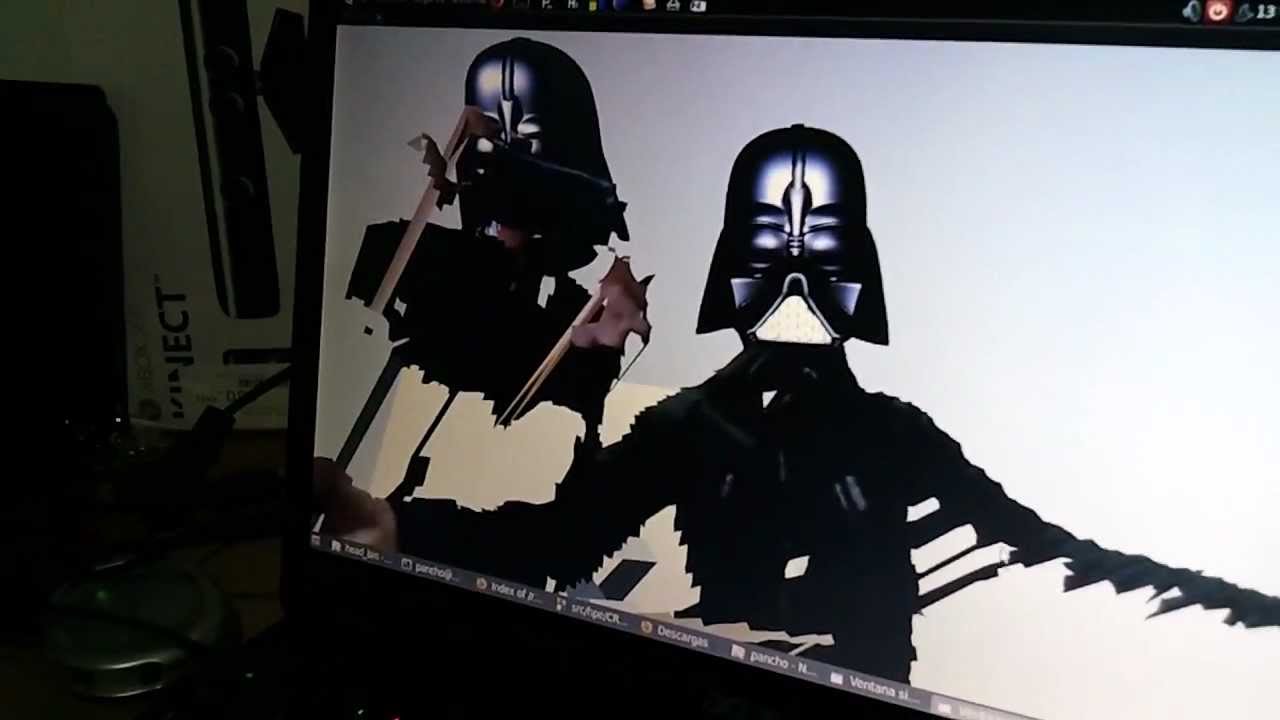
Task: Switch to the 'pancho - N…' file manager entry
Action: 772,660
